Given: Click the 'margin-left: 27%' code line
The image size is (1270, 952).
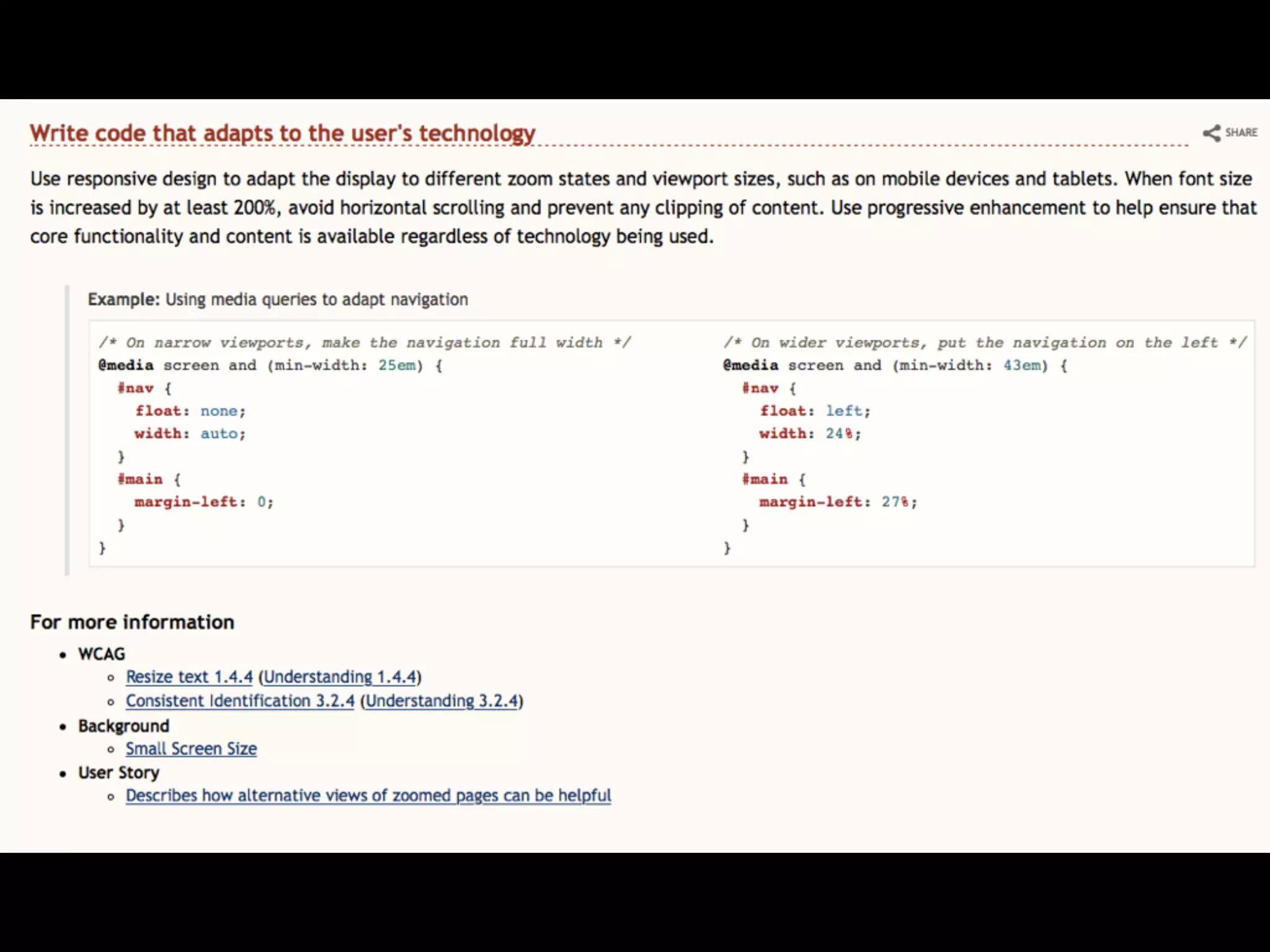Looking at the screenshot, I should [x=838, y=501].
